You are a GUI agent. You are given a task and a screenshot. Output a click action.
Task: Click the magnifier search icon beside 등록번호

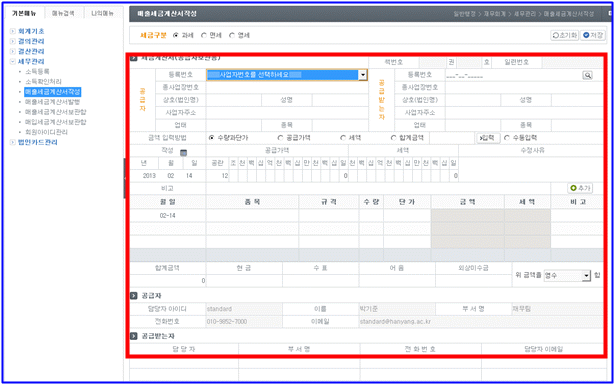point(587,75)
